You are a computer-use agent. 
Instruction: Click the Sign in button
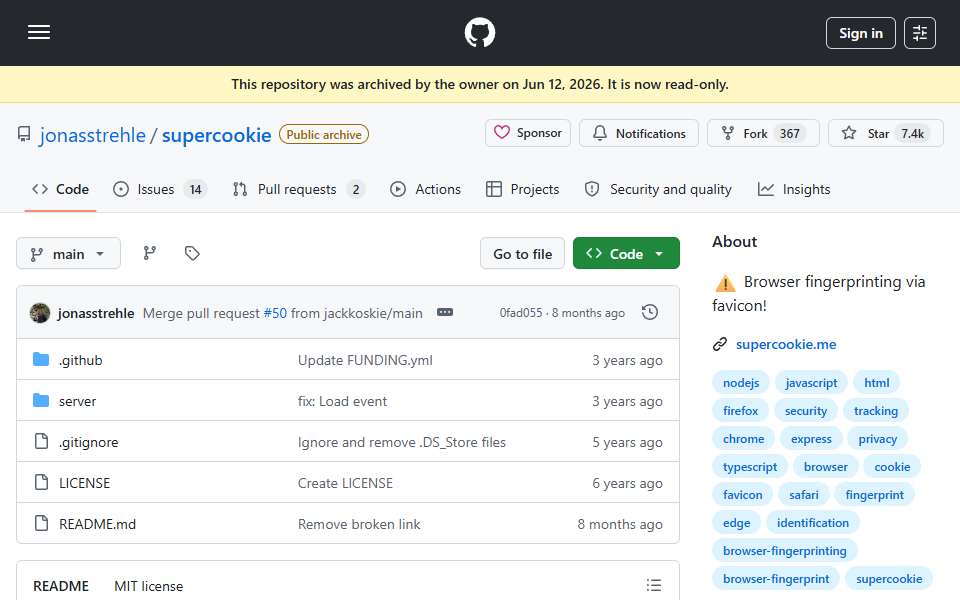click(x=860, y=33)
